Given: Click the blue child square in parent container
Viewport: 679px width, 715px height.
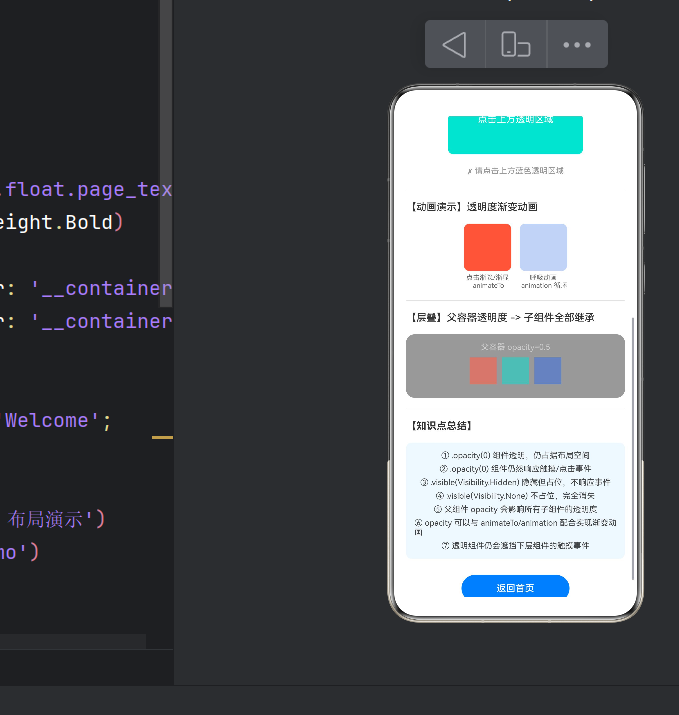Looking at the screenshot, I should pyautogui.click(x=547, y=370).
